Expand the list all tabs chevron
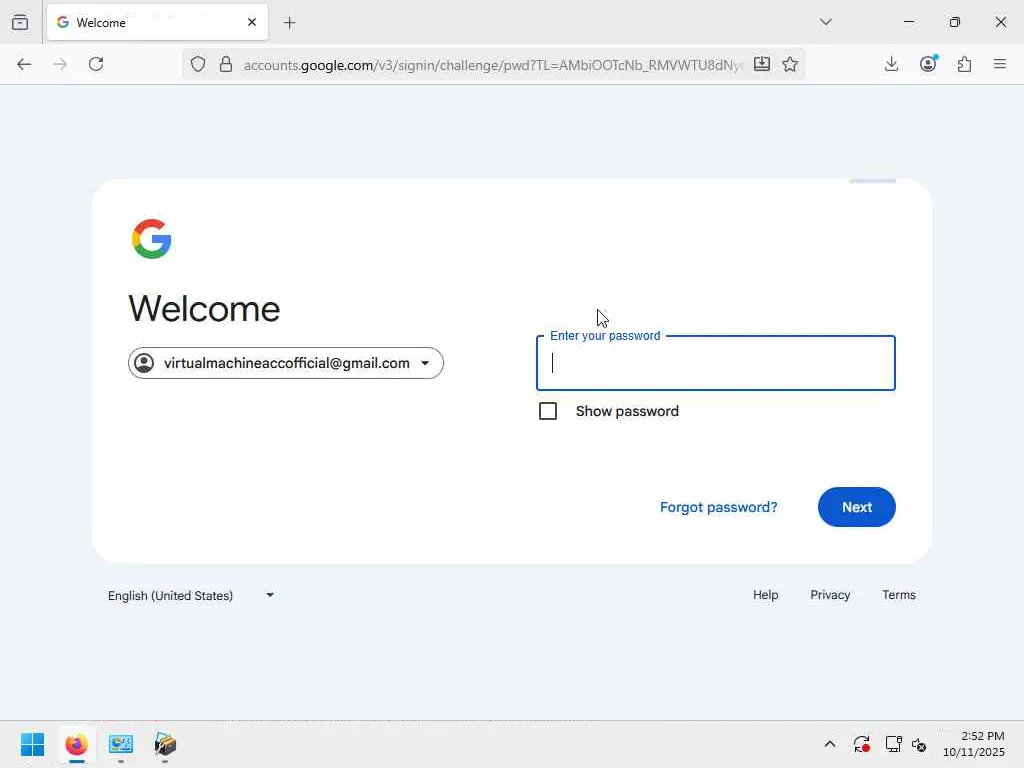The image size is (1024, 768). [825, 22]
